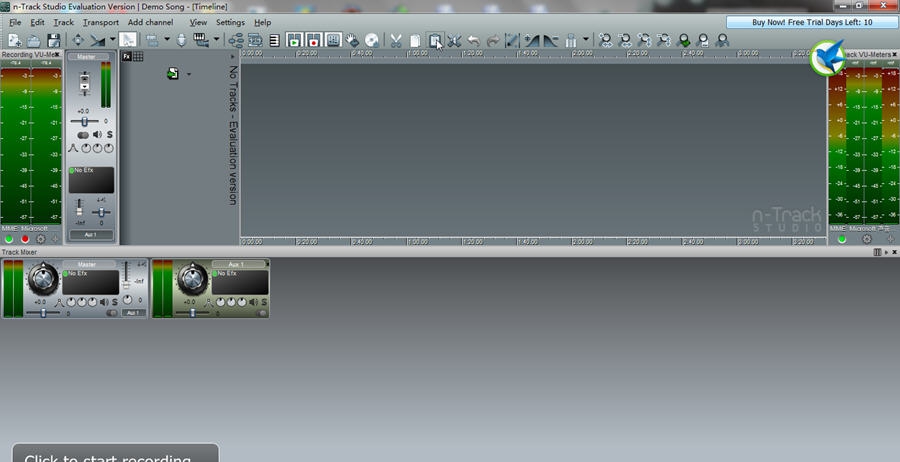
Task: Click the crossed-scissors splice icon
Action: (454, 40)
